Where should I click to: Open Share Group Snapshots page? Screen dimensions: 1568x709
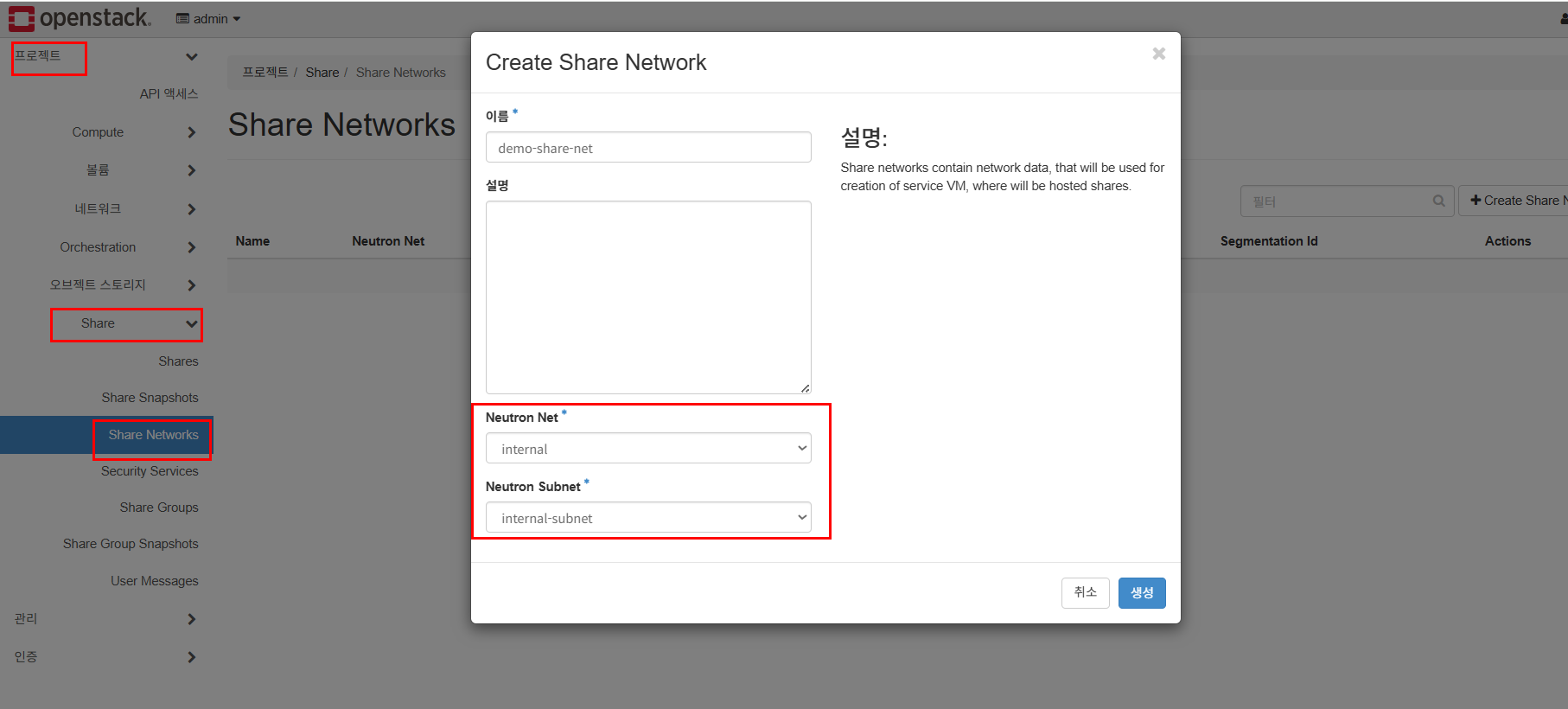point(131,544)
